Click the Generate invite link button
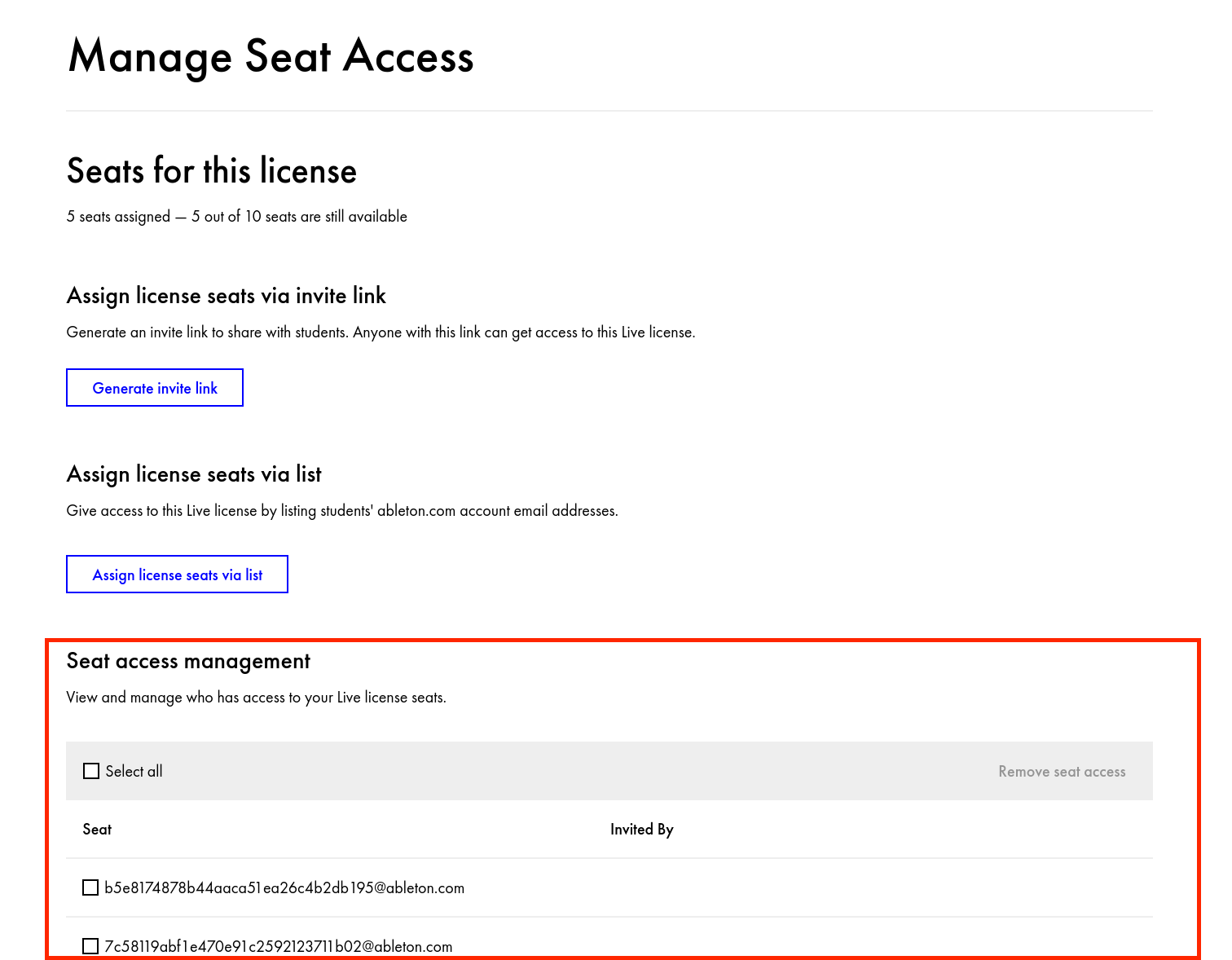1232x960 pixels. point(155,388)
